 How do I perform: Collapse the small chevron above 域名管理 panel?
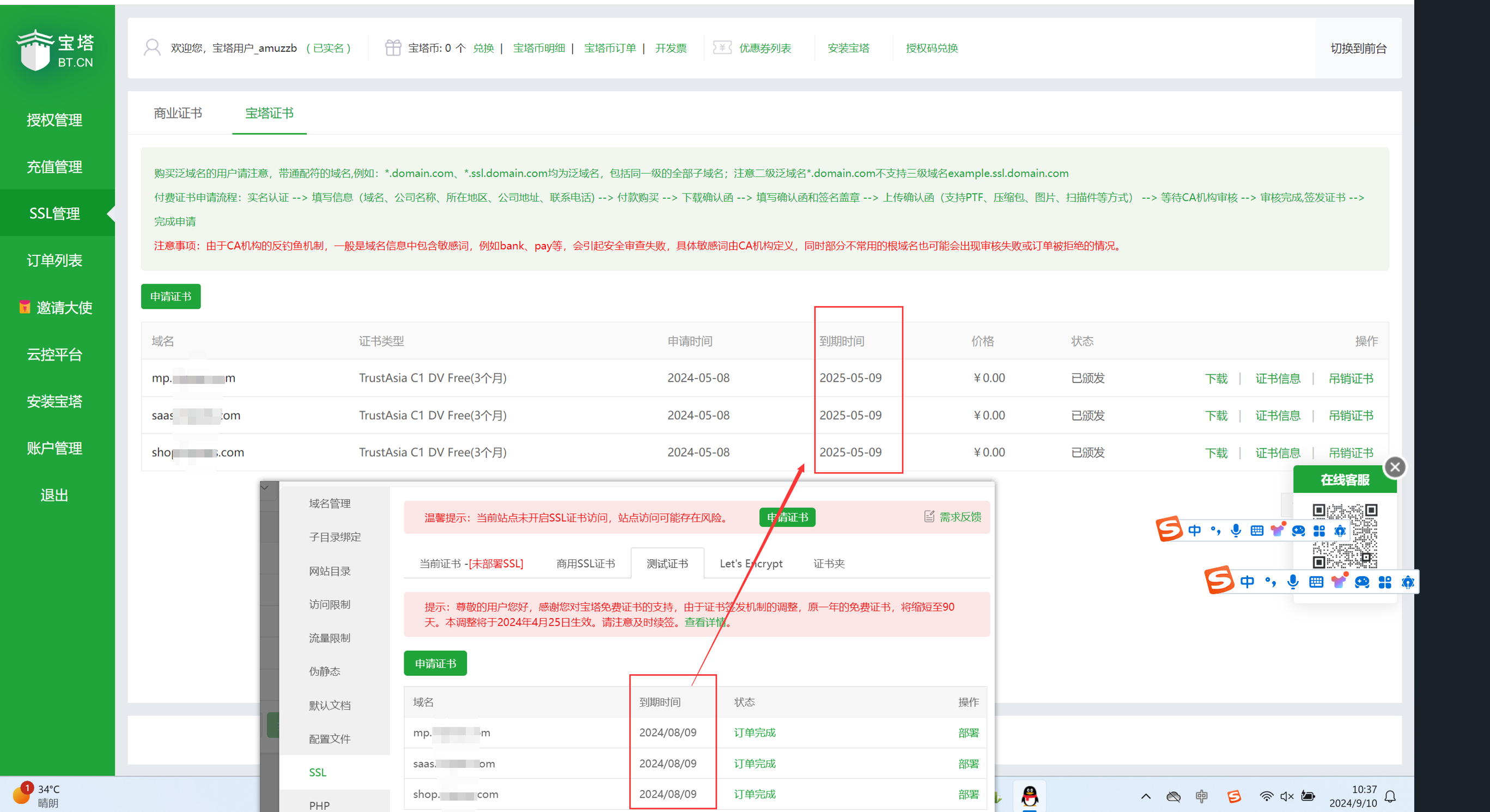coord(265,487)
